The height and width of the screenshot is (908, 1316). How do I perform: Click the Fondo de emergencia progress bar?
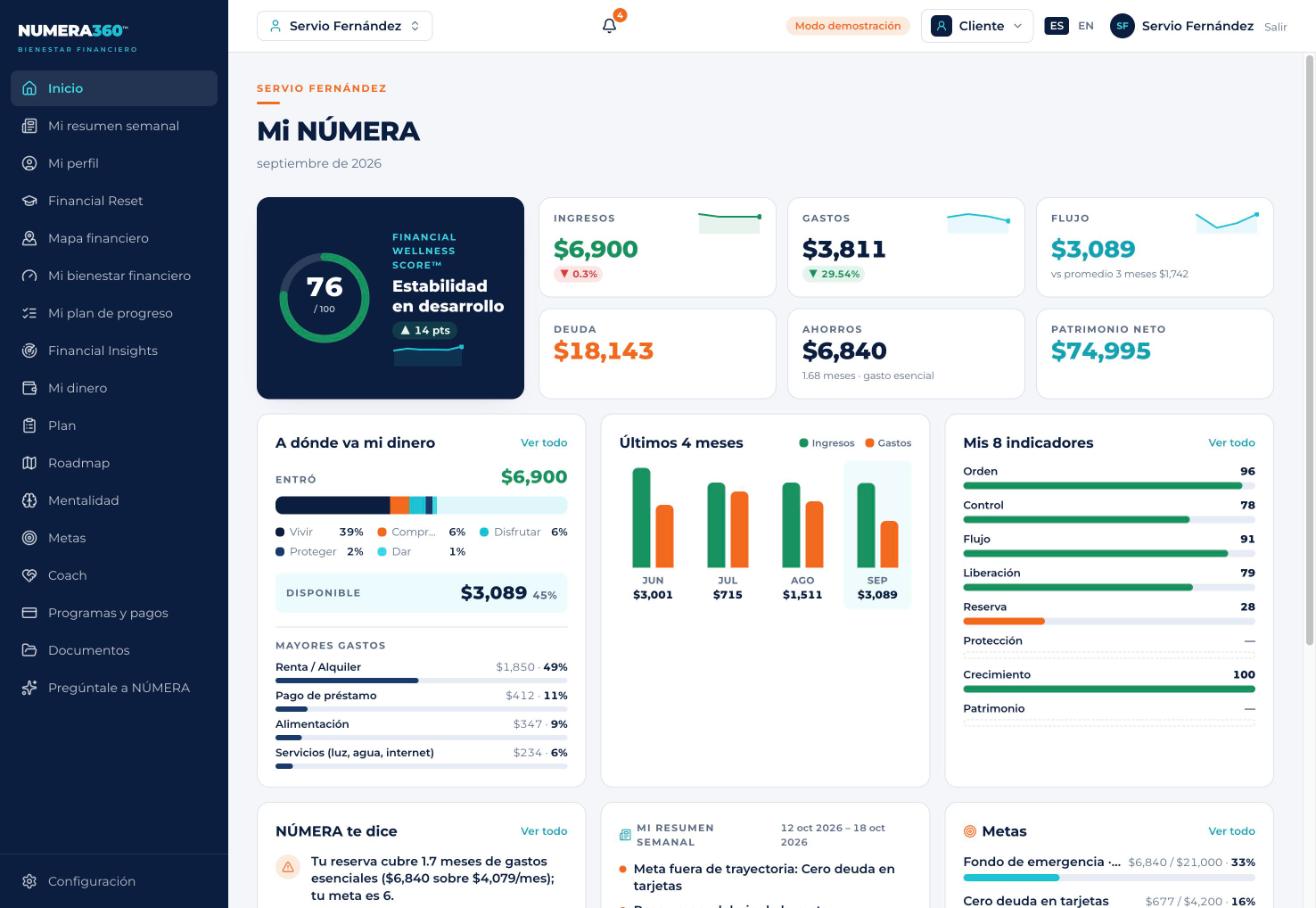1109,877
